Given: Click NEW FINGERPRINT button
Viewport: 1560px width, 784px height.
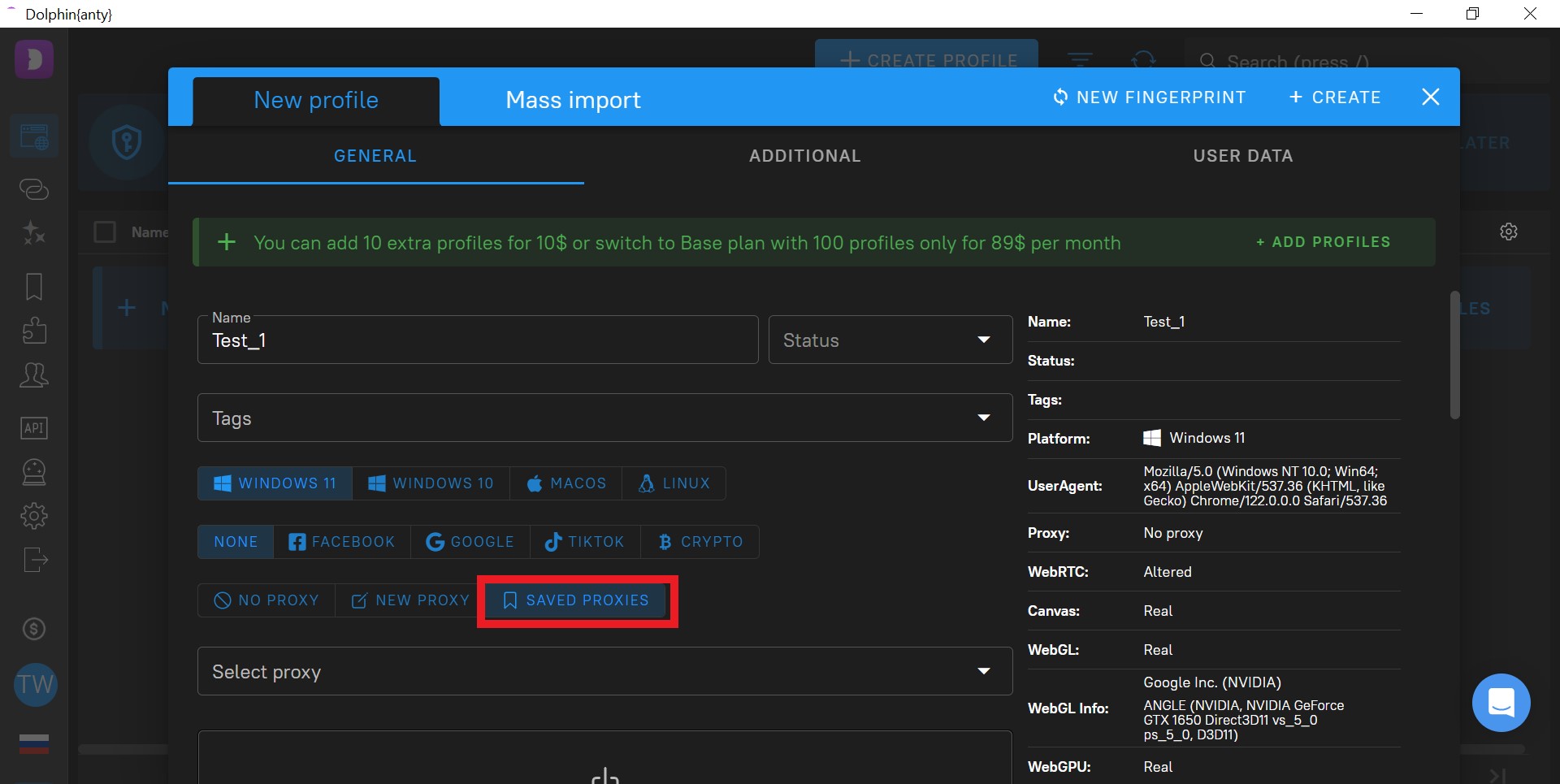Looking at the screenshot, I should pyautogui.click(x=1149, y=97).
